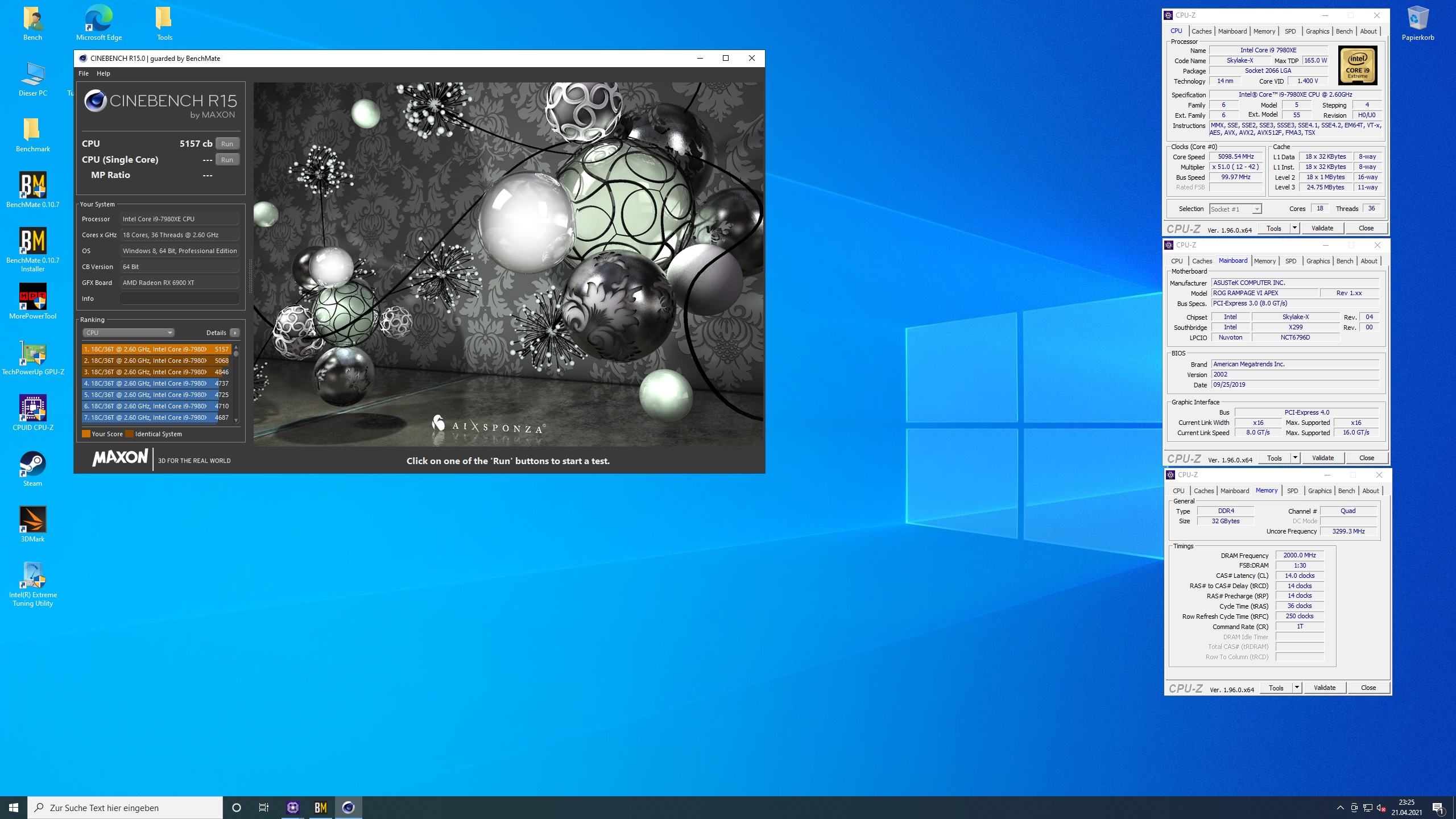Select ranking entry with score 4846
The image size is (1456, 819).
(x=156, y=372)
